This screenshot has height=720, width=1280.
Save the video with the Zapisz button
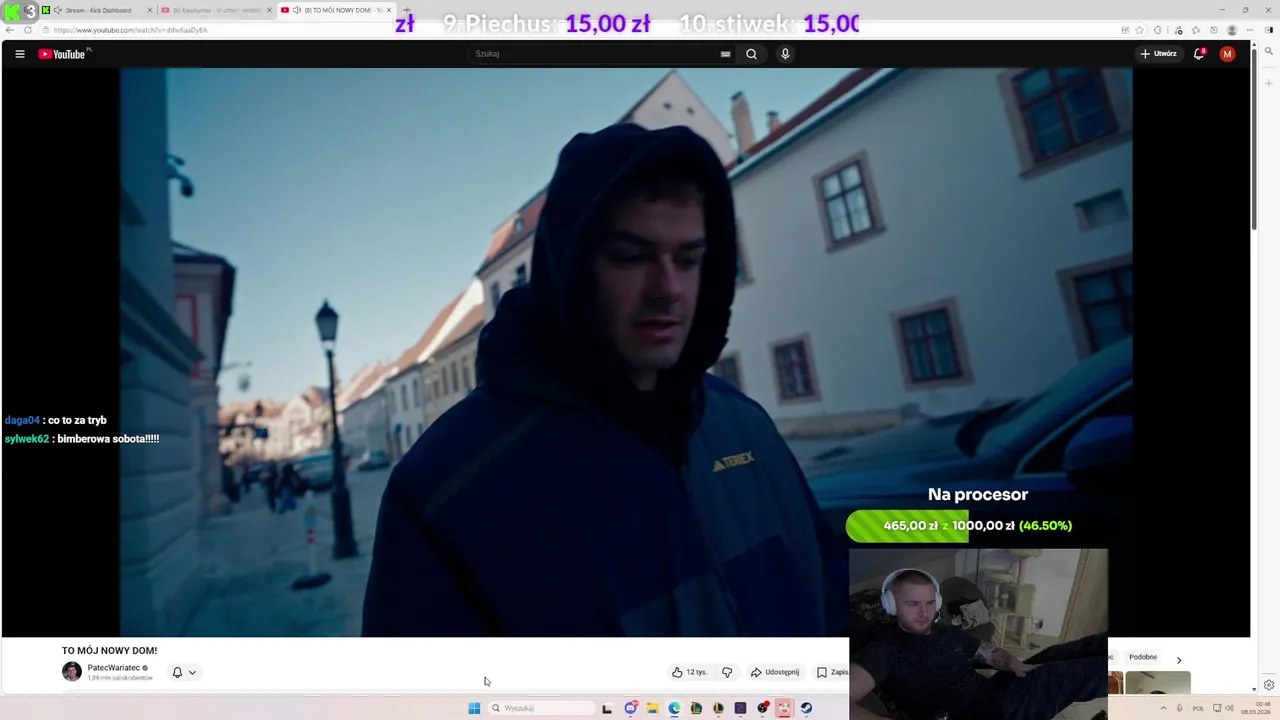tap(832, 672)
